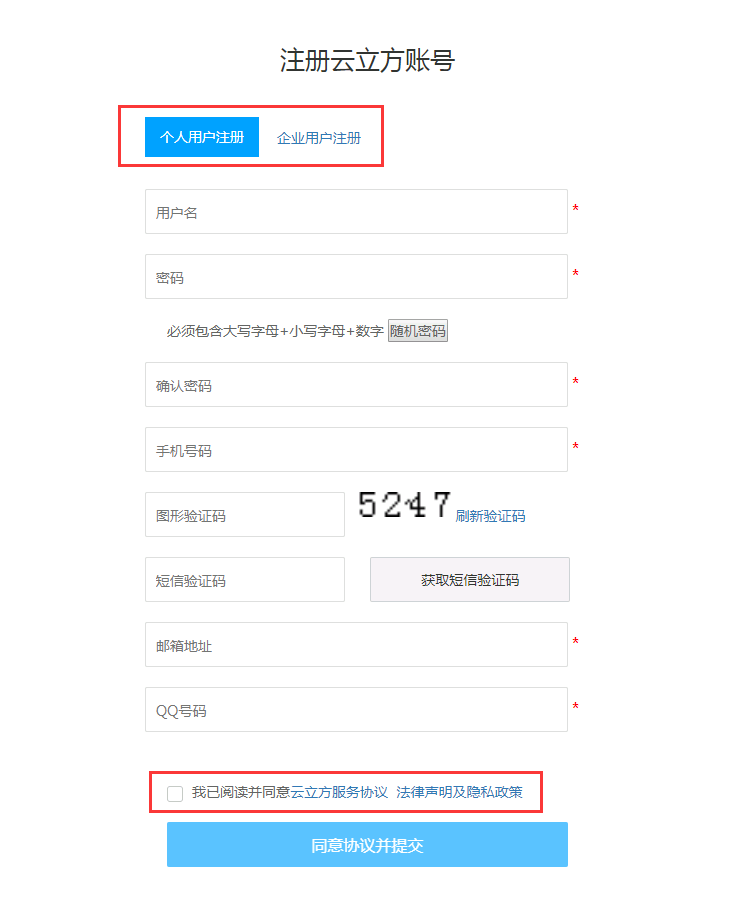This screenshot has width=750, height=902.
Task: Select the 确认密码 field
Action: pyautogui.click(x=356, y=385)
